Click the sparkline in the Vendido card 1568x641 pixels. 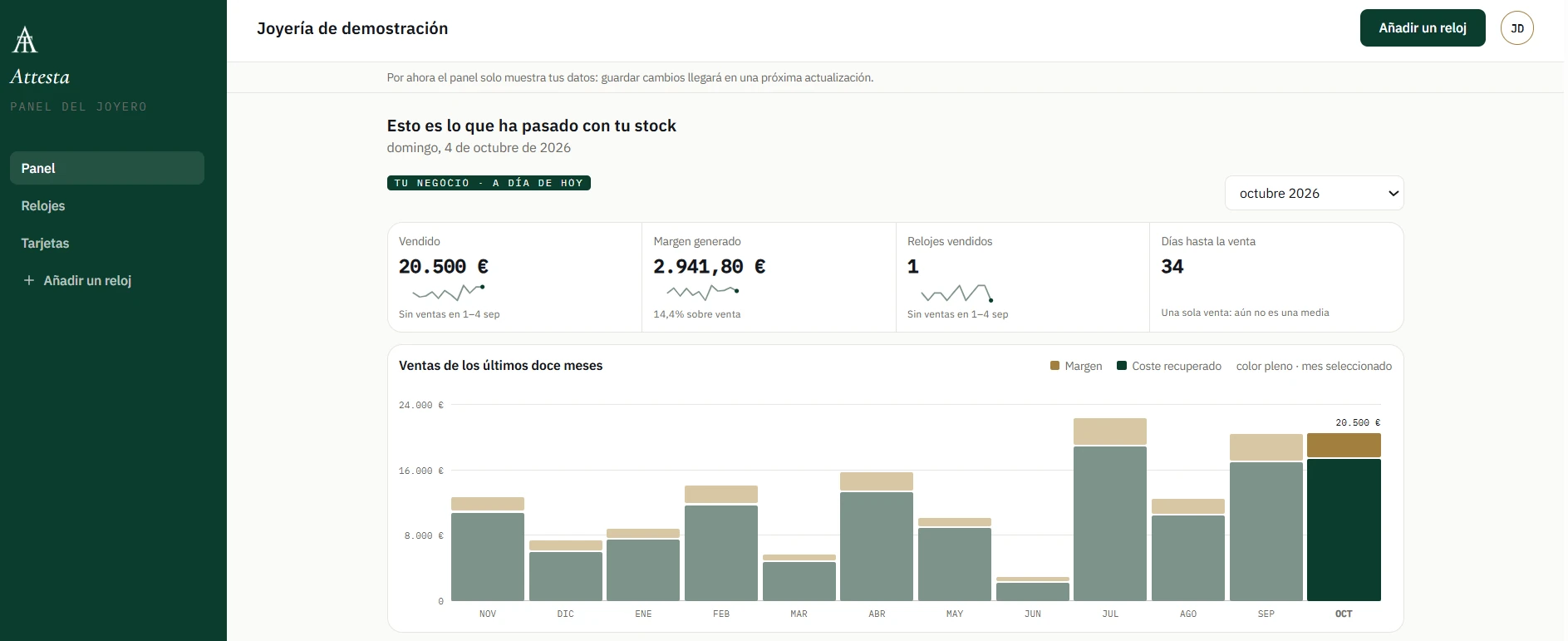coord(449,292)
